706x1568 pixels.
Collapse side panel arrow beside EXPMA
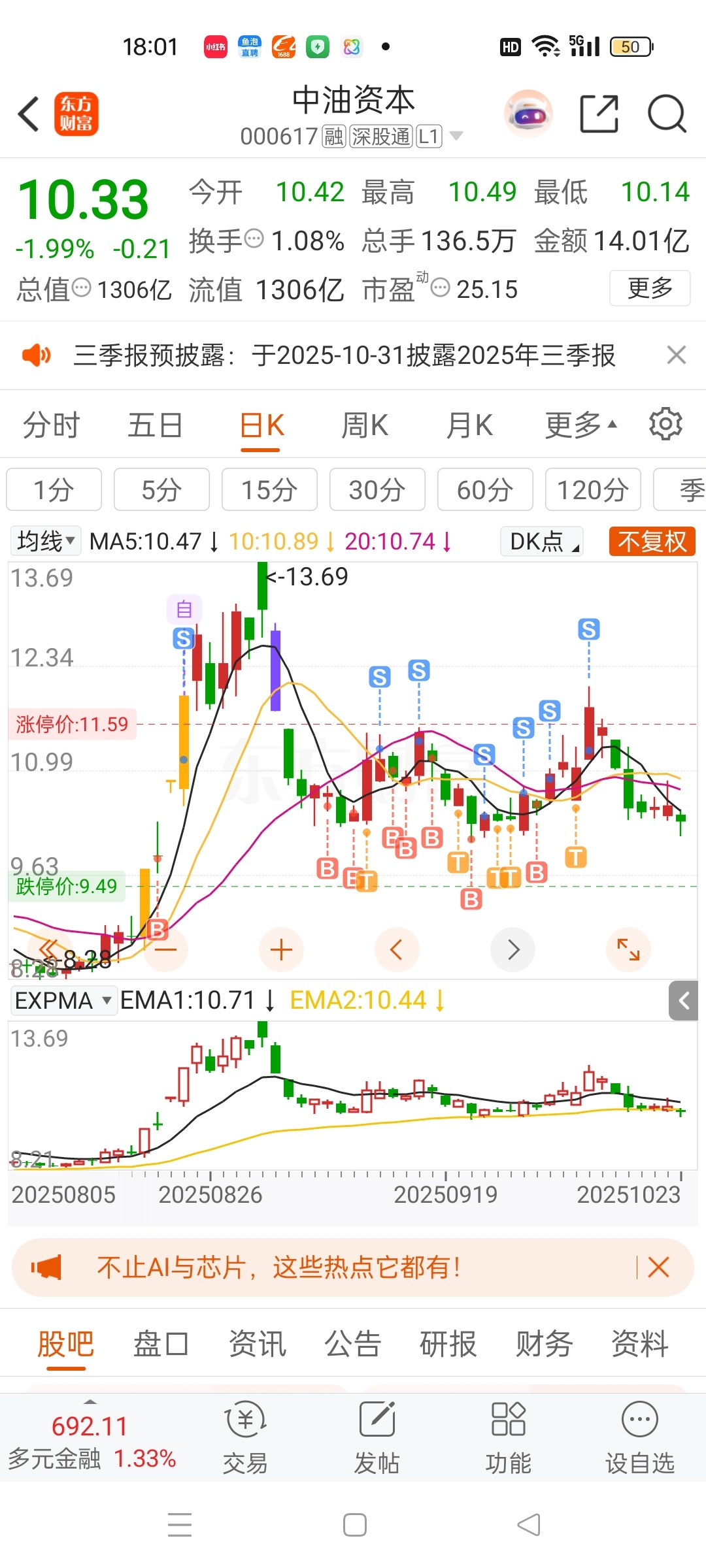pyautogui.click(x=683, y=1000)
